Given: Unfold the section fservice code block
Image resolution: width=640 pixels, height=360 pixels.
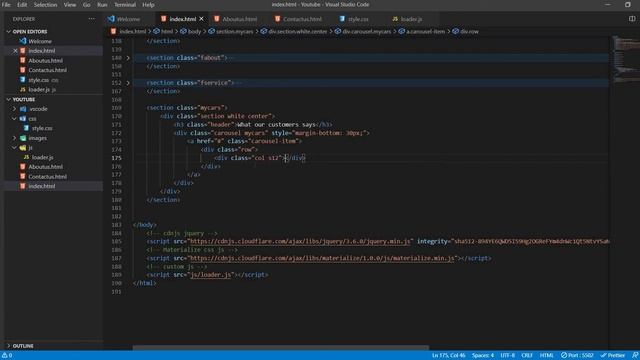Looking at the screenshot, I should pos(128,83).
